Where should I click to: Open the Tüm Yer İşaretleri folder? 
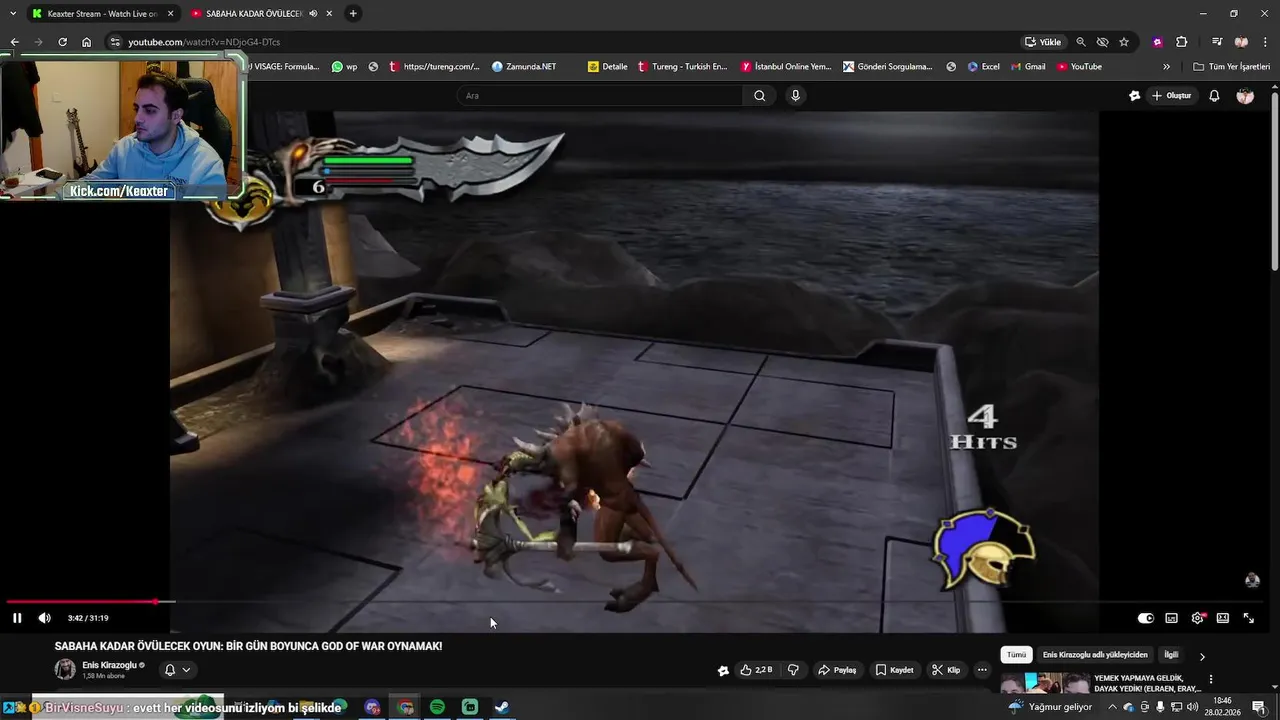click(1232, 67)
